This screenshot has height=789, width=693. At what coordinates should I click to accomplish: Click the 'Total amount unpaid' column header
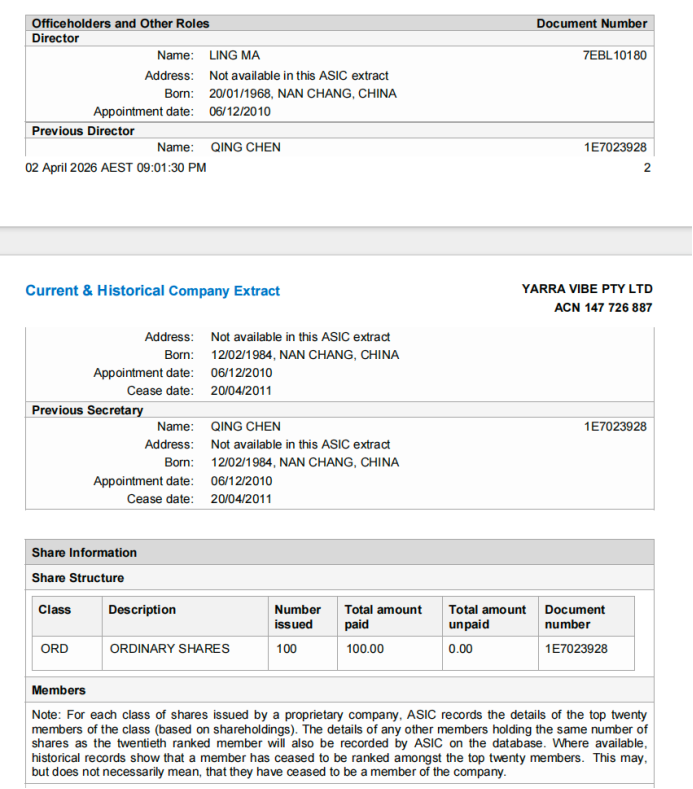pyautogui.click(x=487, y=617)
